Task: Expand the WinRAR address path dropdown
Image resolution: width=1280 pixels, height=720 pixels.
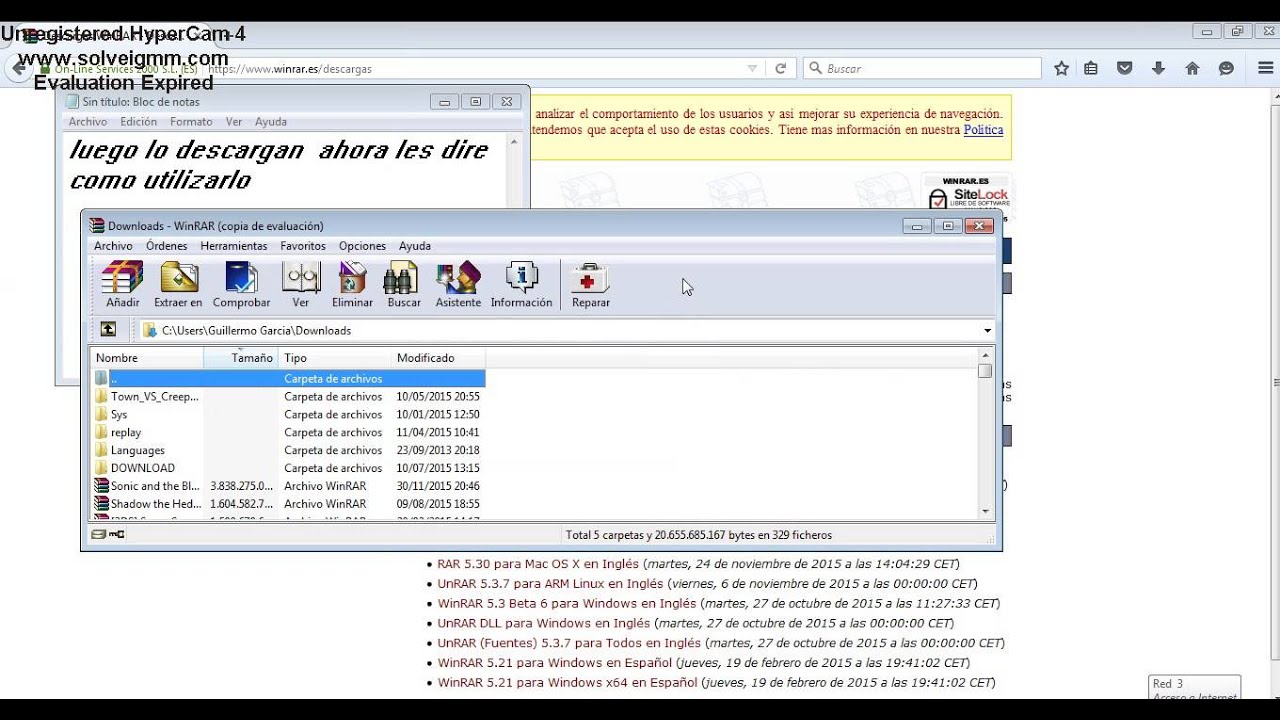Action: click(x=987, y=330)
